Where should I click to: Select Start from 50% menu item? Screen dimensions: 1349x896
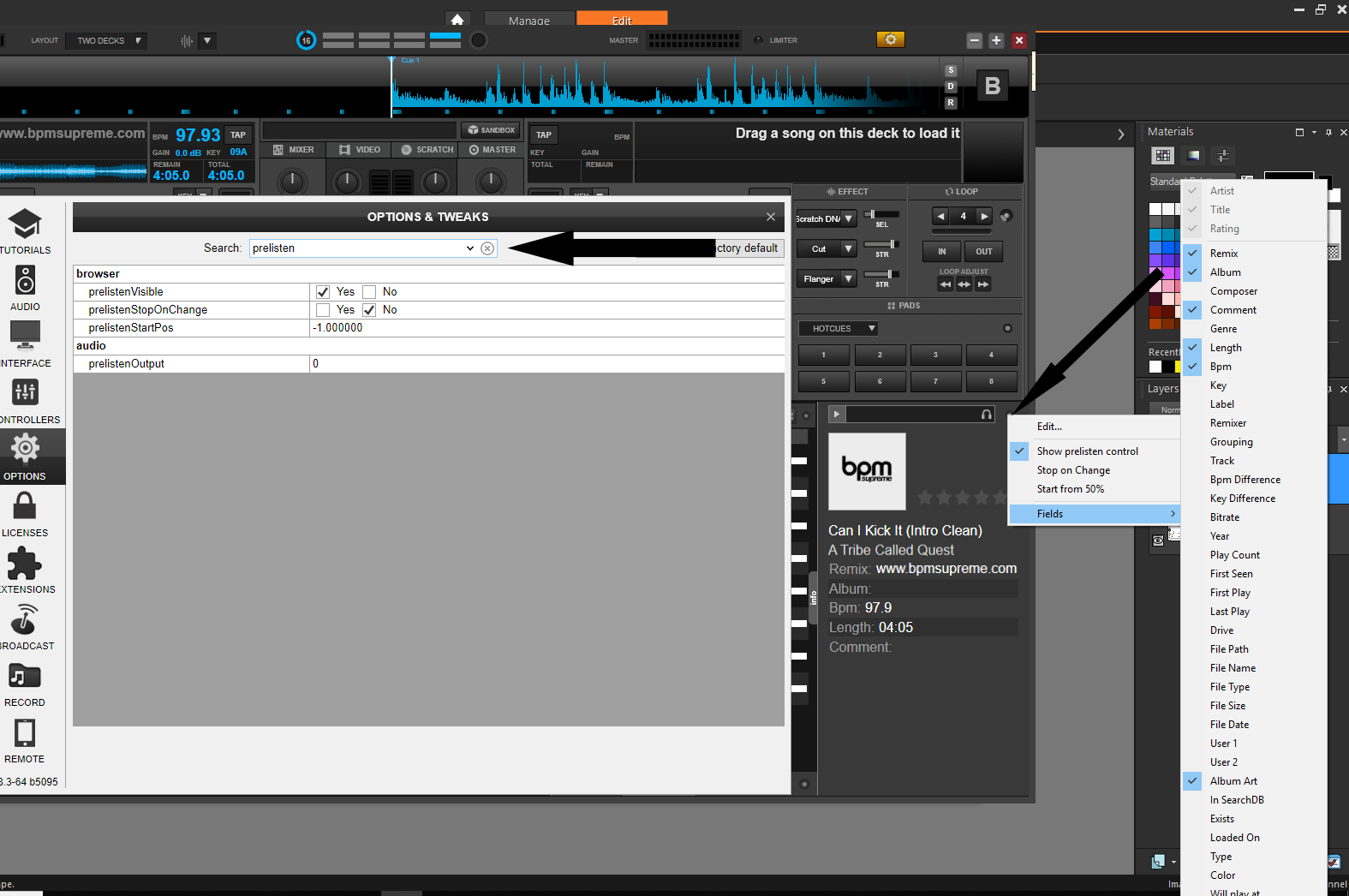pos(1095,489)
